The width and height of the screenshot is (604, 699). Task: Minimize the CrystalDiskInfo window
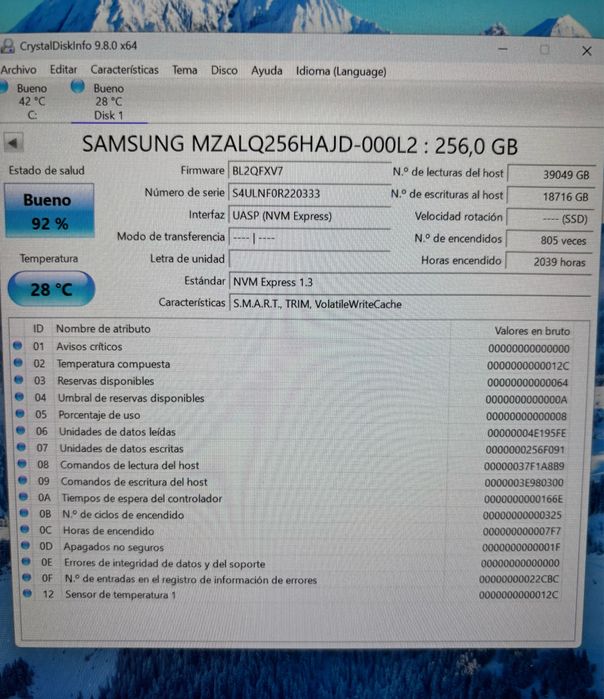coord(503,49)
